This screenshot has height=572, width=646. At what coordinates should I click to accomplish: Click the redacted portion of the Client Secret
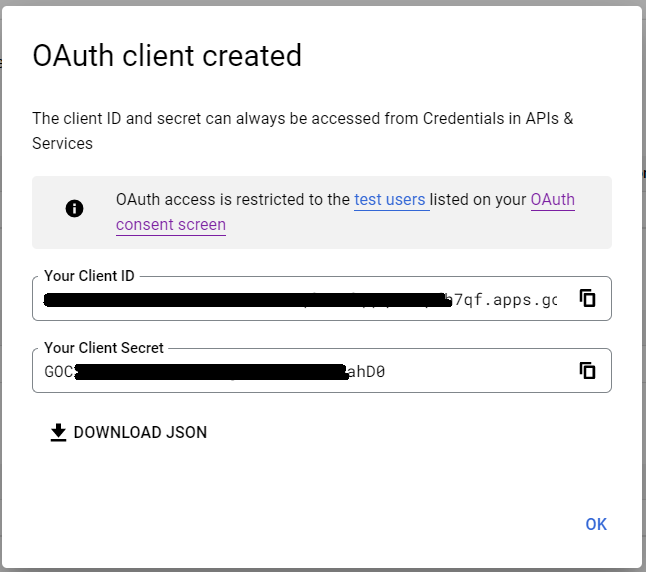210,371
